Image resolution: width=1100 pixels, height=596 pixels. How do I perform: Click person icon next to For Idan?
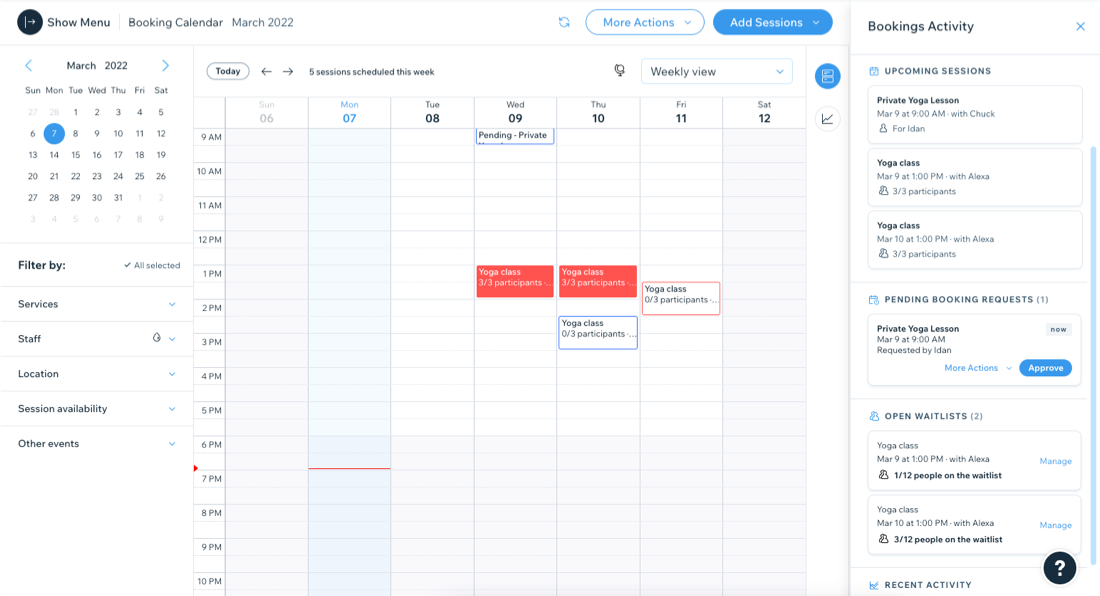pos(883,128)
